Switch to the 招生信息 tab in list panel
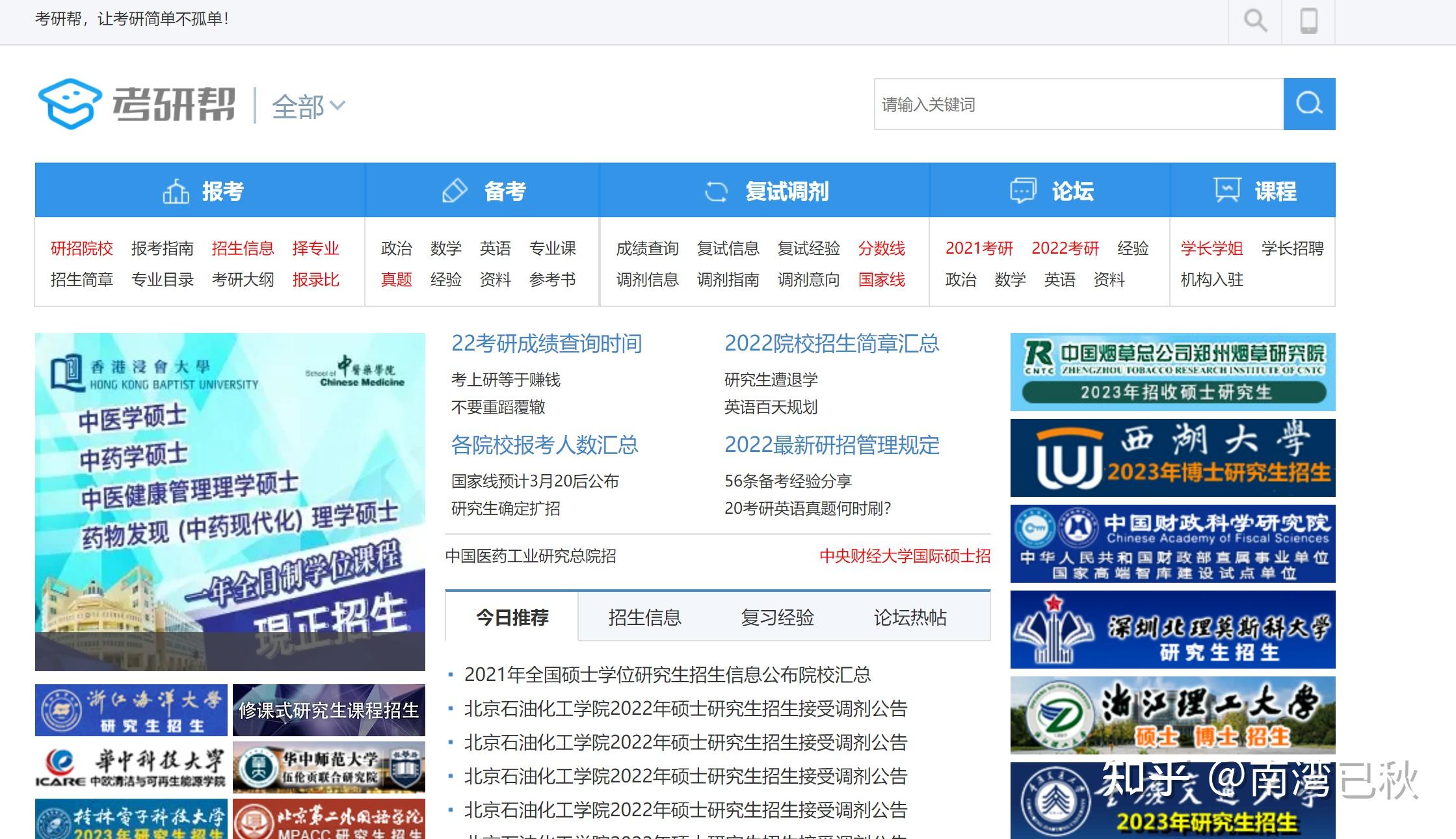The height and width of the screenshot is (839, 1456). (x=644, y=617)
